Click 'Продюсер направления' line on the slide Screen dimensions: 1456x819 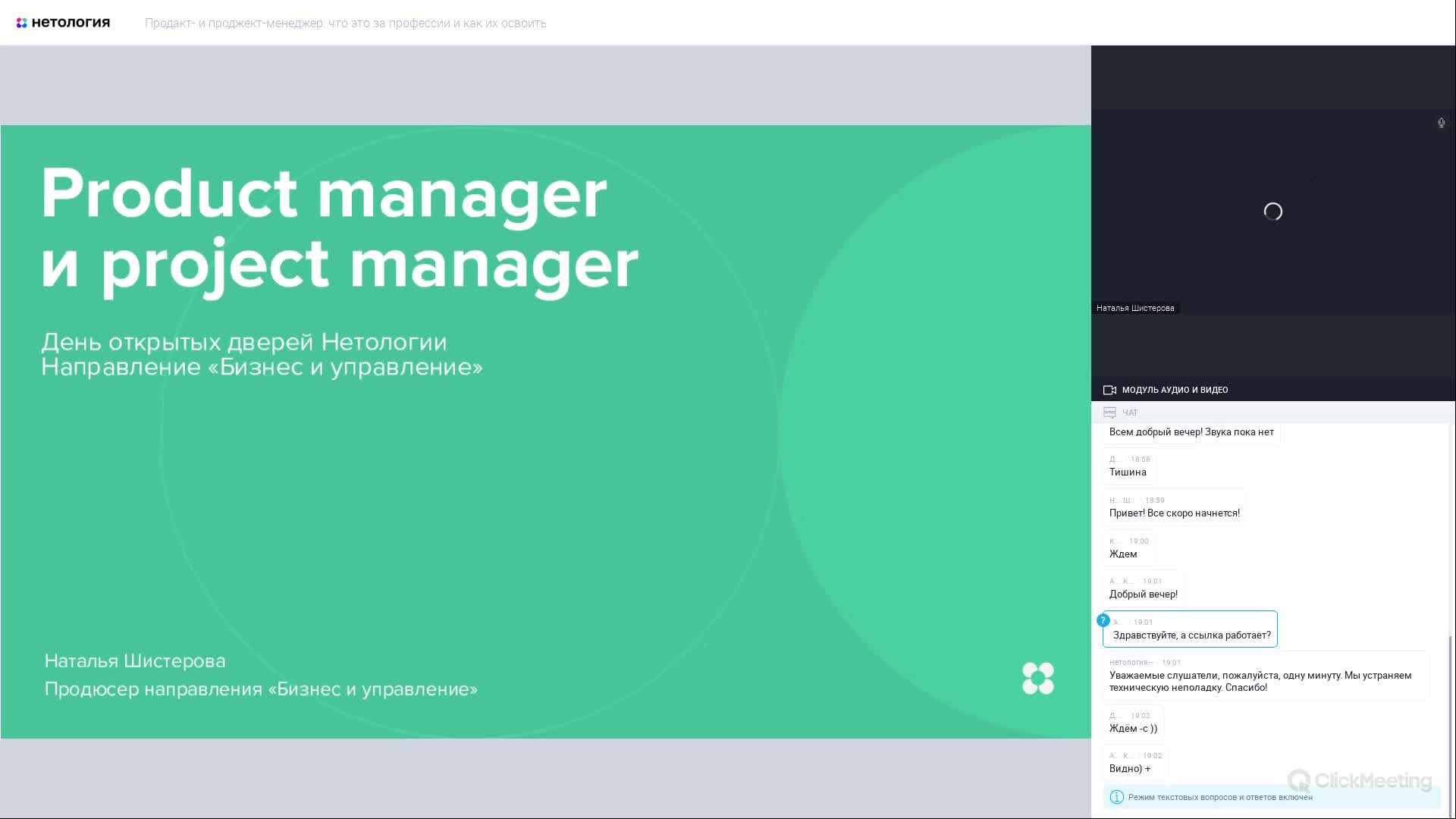click(x=261, y=689)
